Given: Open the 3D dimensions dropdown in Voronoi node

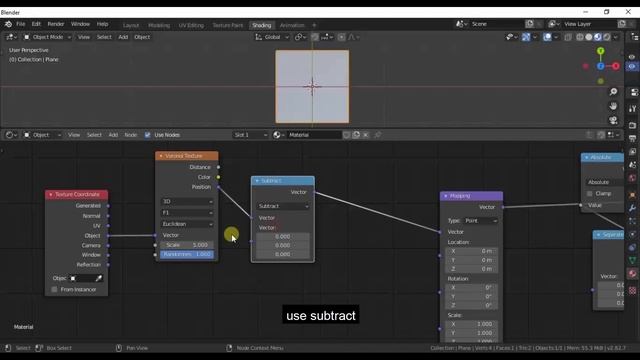Looking at the screenshot, I should 187,202.
